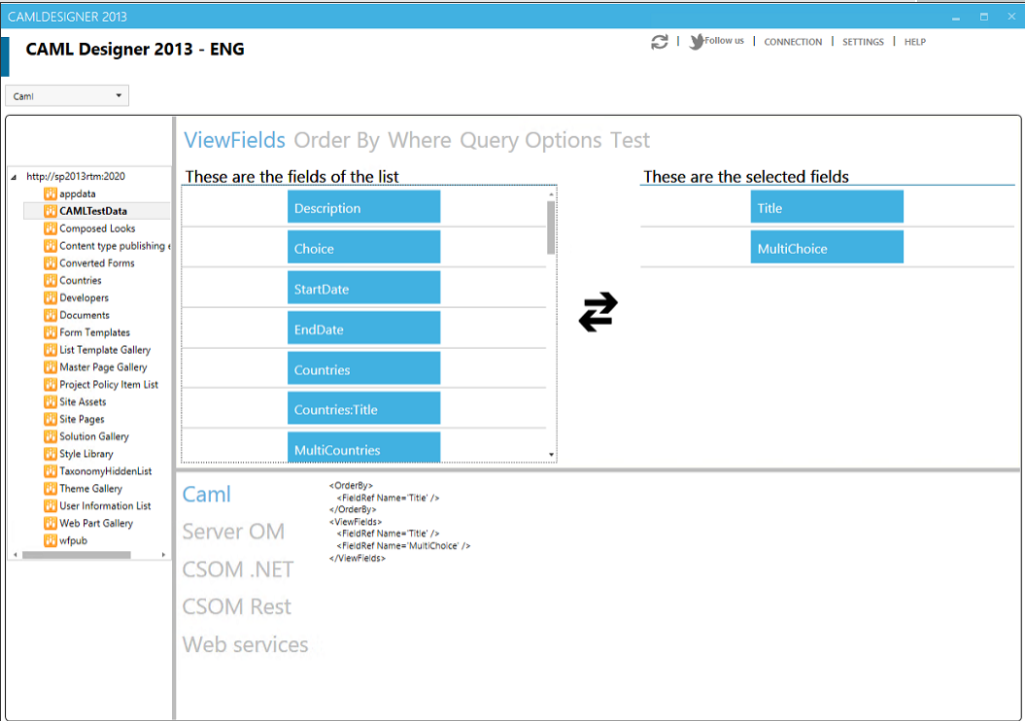
Task: Click the TaxonomyHiddenList icon
Action: pos(50,471)
